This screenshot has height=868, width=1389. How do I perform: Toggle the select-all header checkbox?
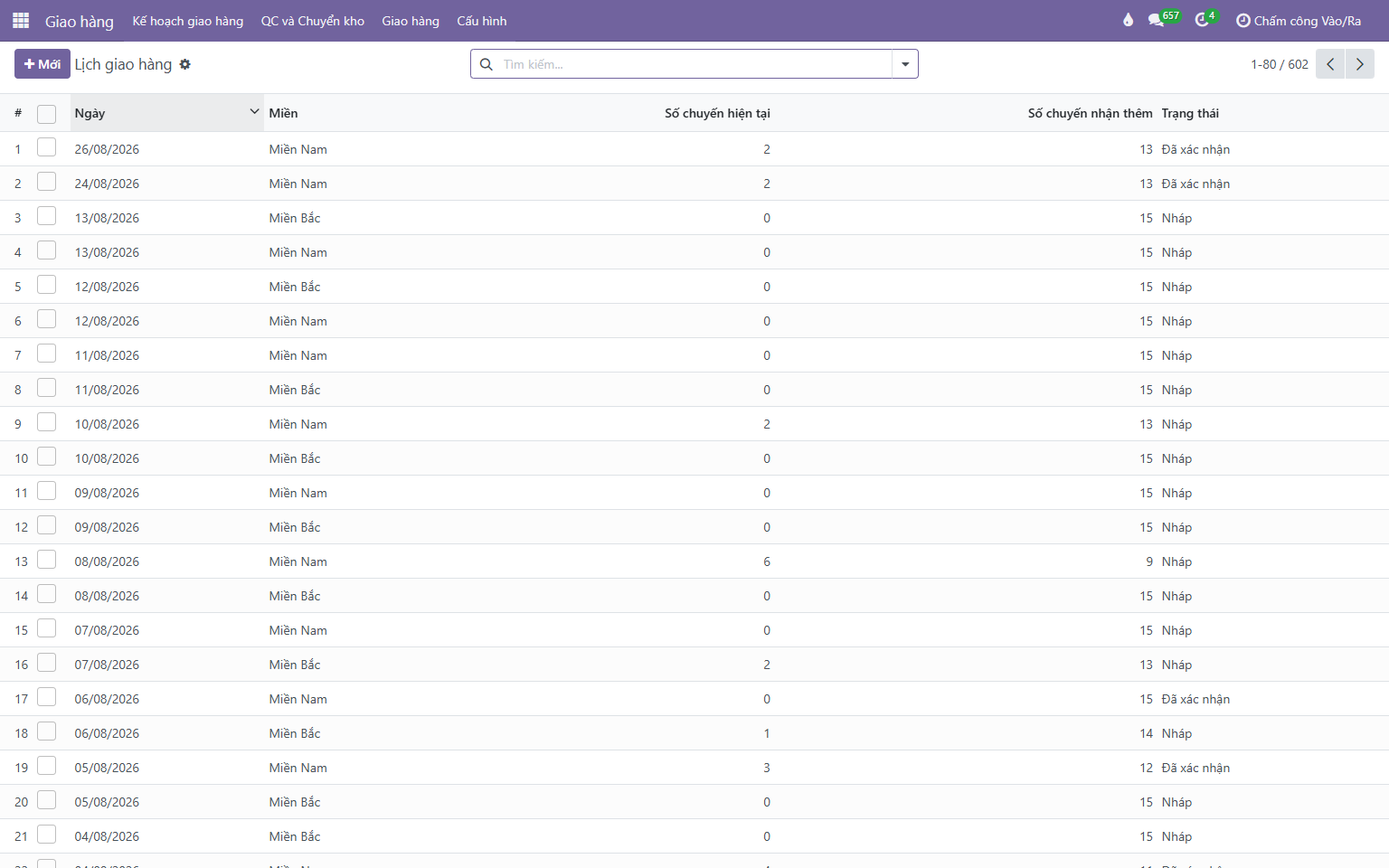pyautogui.click(x=47, y=114)
